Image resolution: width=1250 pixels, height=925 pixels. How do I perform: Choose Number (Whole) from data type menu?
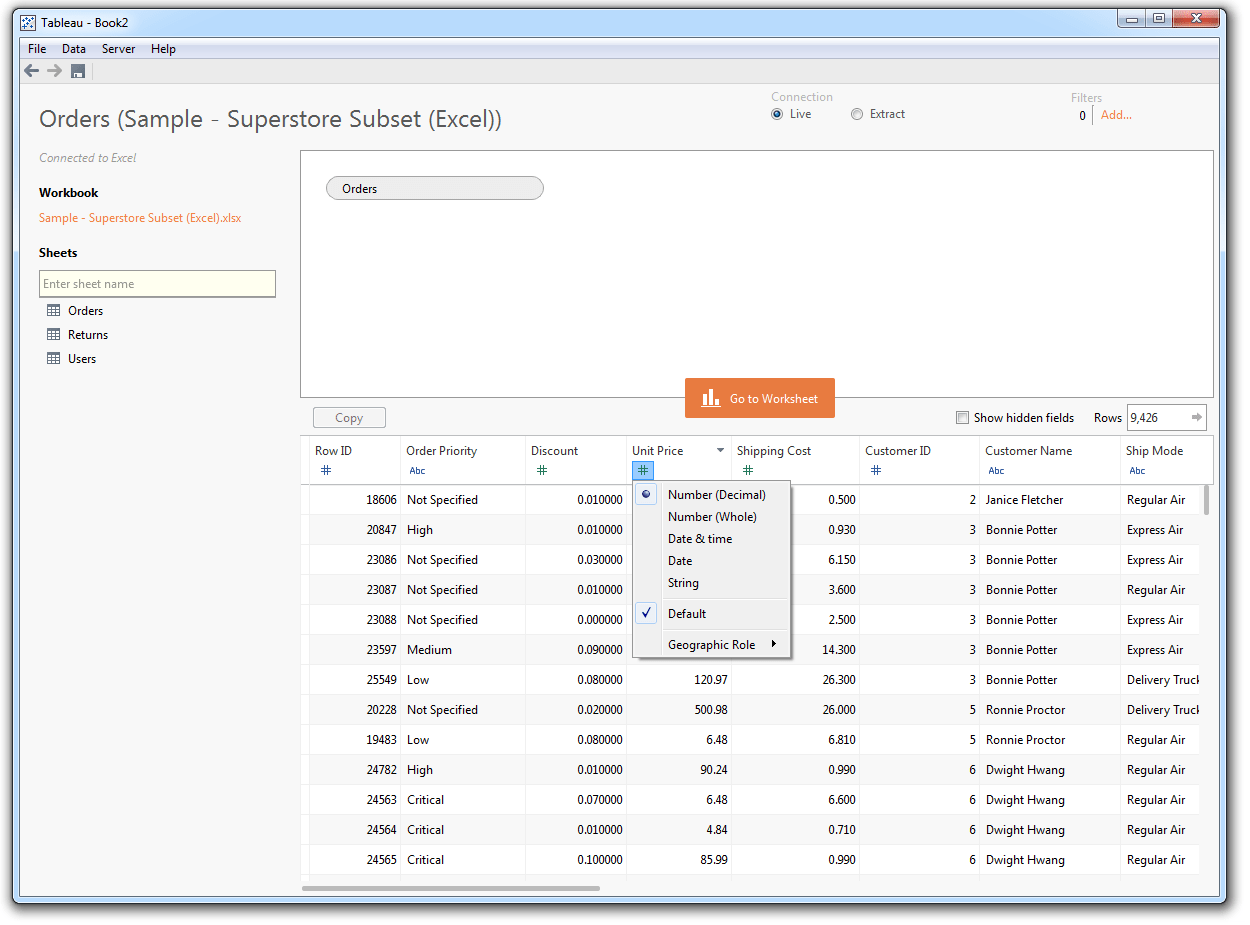[x=711, y=516]
